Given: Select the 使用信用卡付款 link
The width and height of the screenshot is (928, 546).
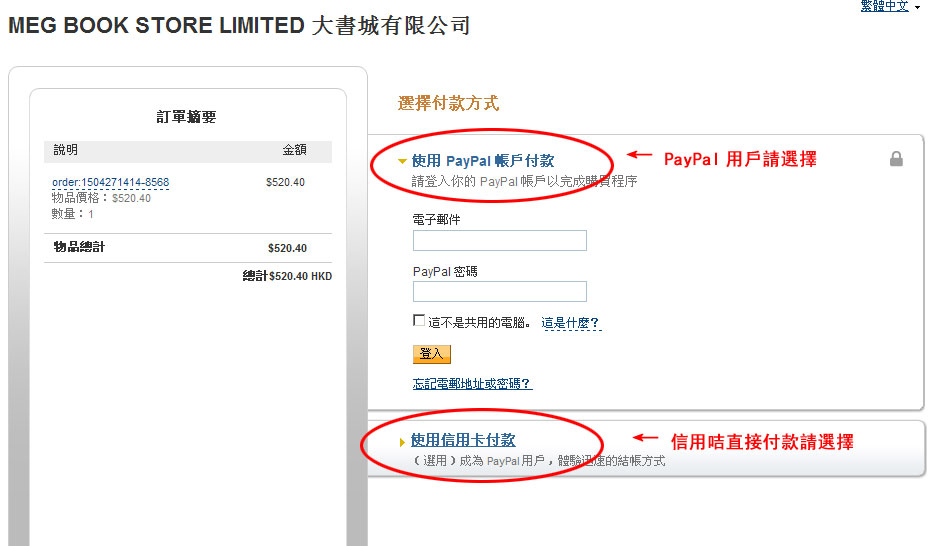Looking at the screenshot, I should pos(463,440).
